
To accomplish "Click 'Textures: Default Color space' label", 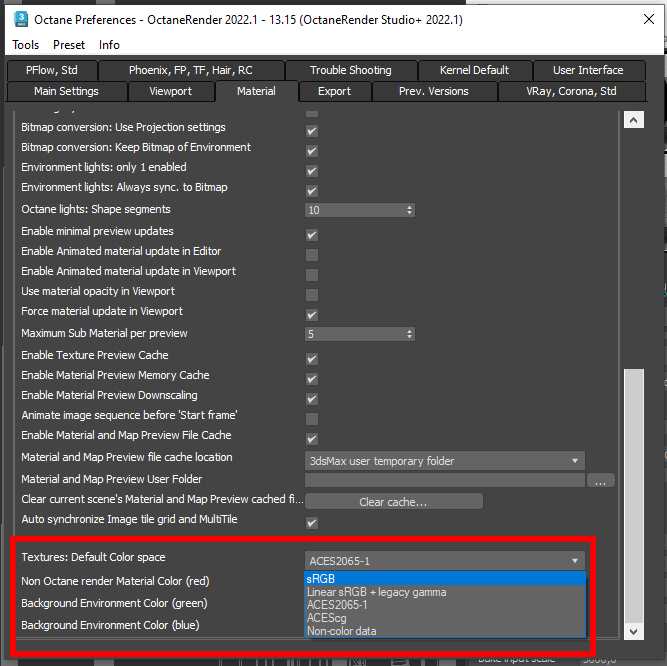I will point(94,557).
